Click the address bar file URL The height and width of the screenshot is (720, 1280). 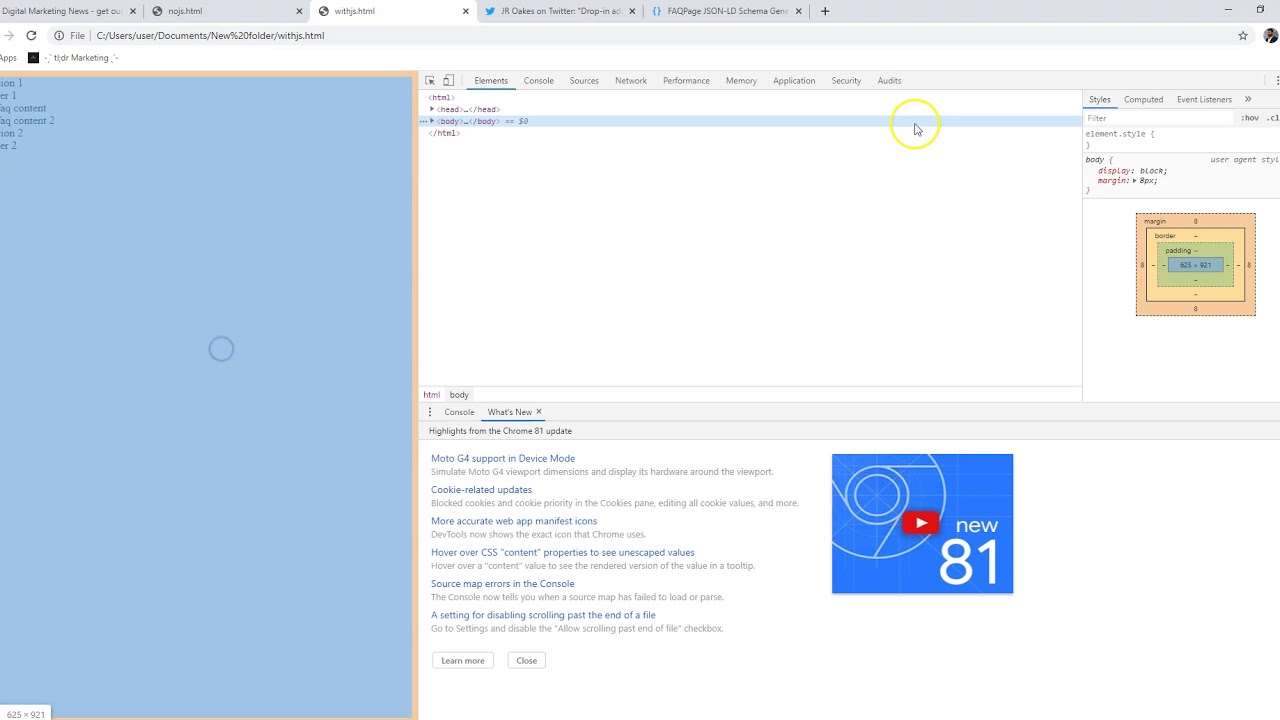(210, 36)
